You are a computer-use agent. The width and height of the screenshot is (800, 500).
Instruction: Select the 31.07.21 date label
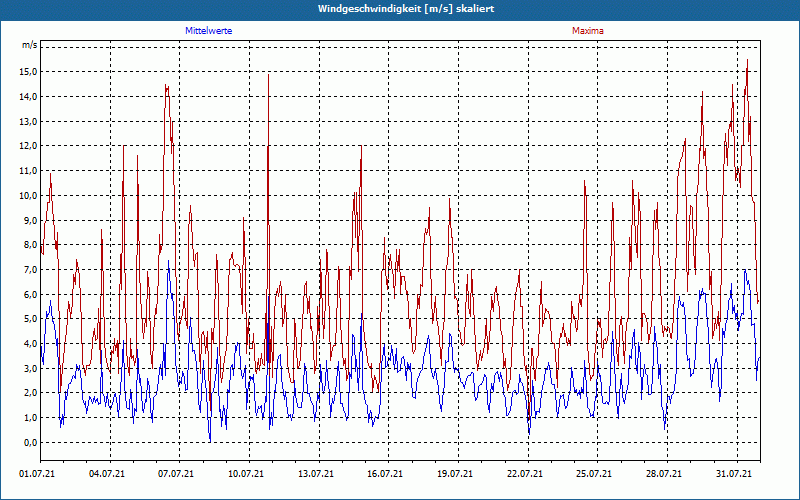[x=734, y=474]
